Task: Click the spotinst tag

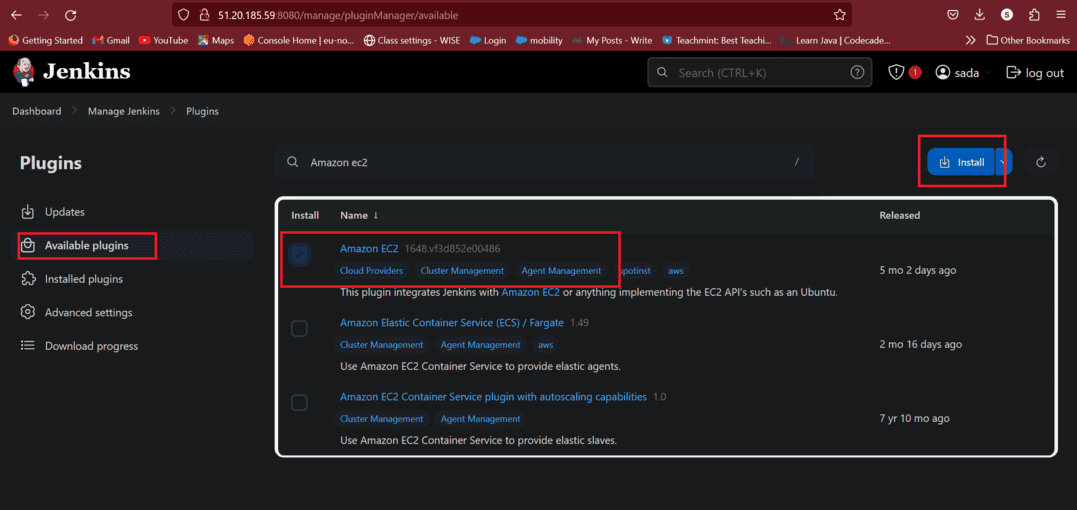Action: tap(635, 270)
